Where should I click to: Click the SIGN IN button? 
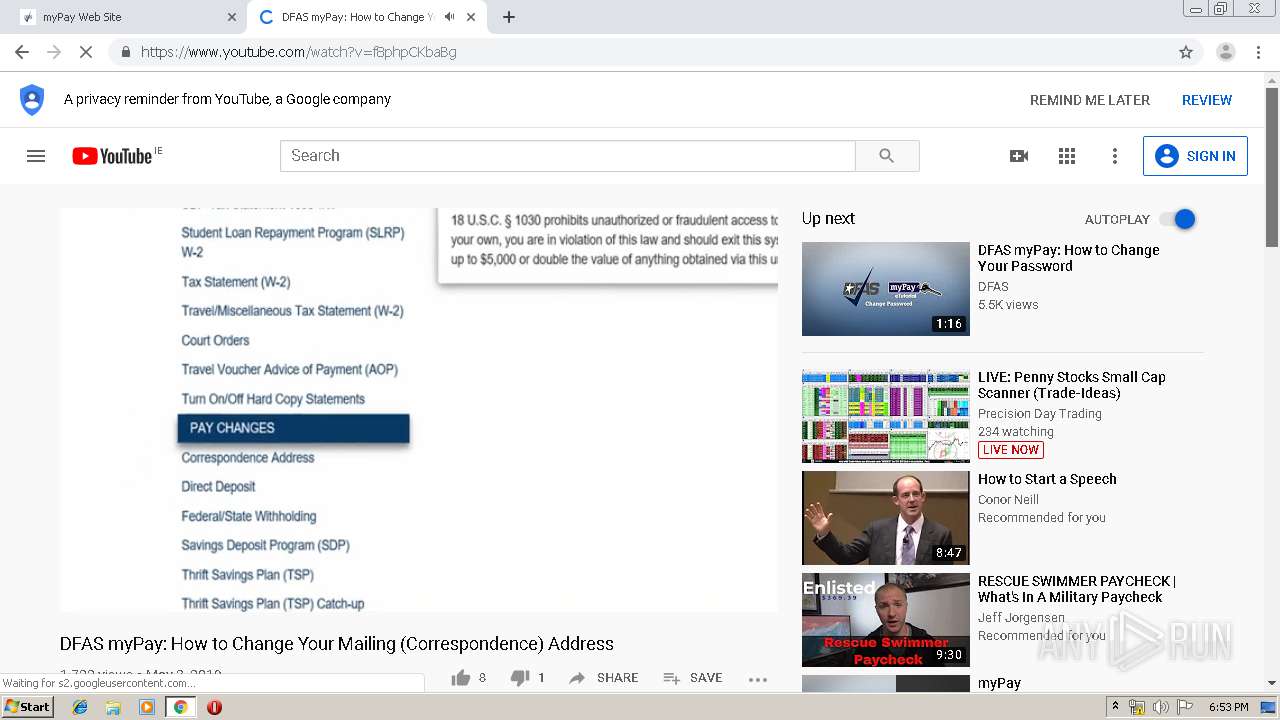[x=1195, y=156]
